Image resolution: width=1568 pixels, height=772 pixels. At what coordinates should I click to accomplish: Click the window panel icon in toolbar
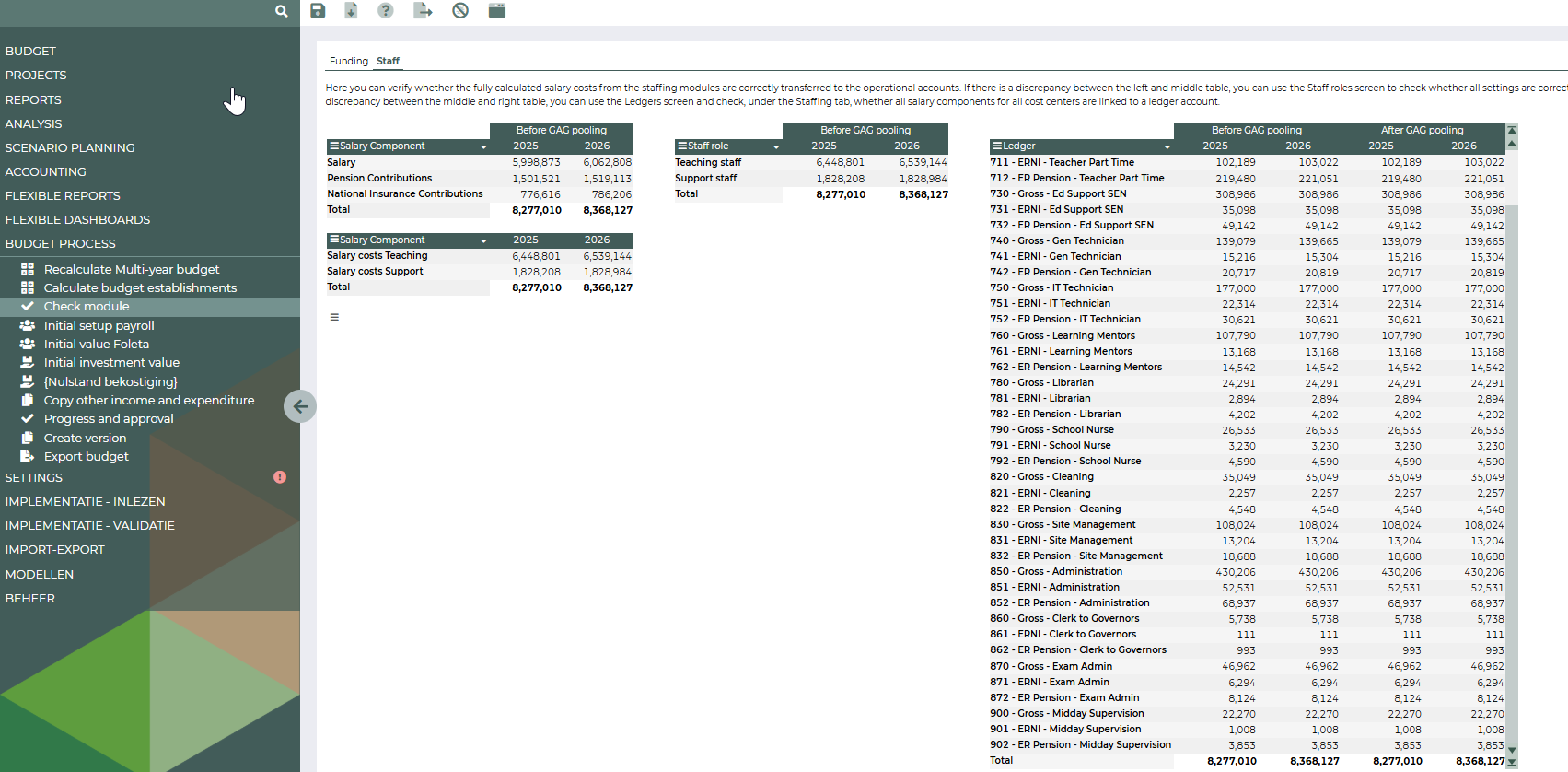497,10
